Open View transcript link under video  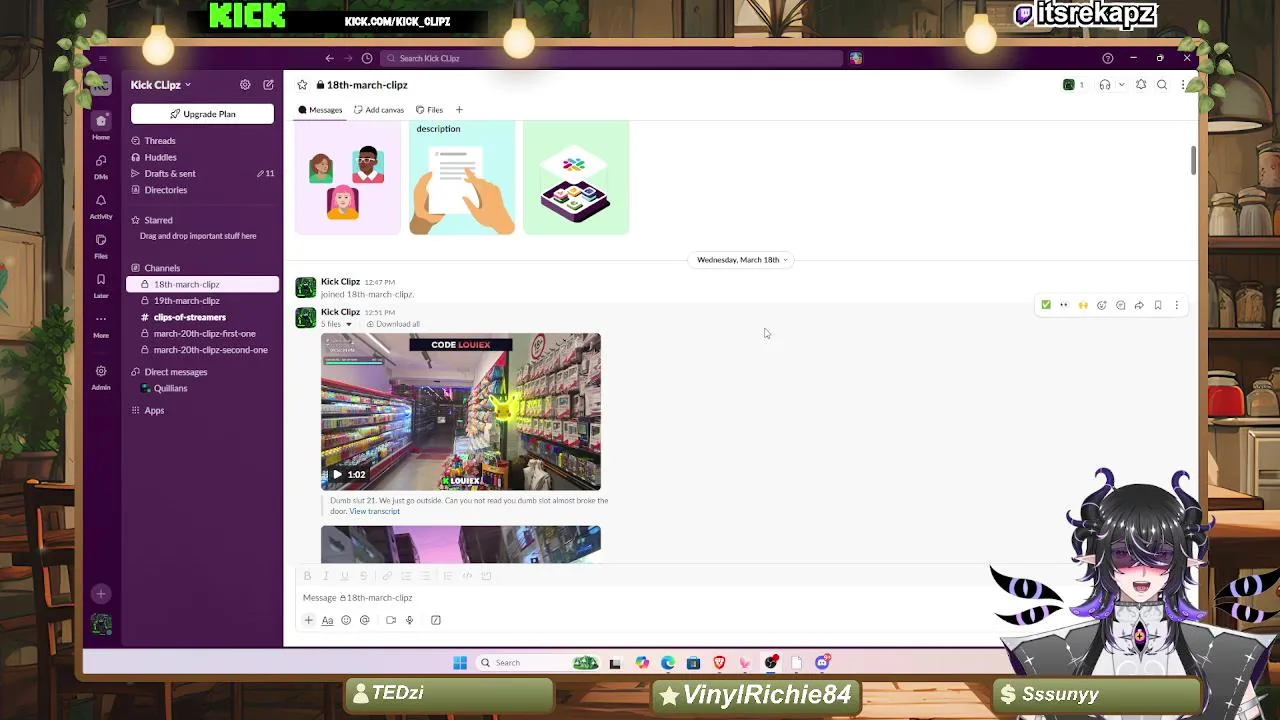pos(374,511)
